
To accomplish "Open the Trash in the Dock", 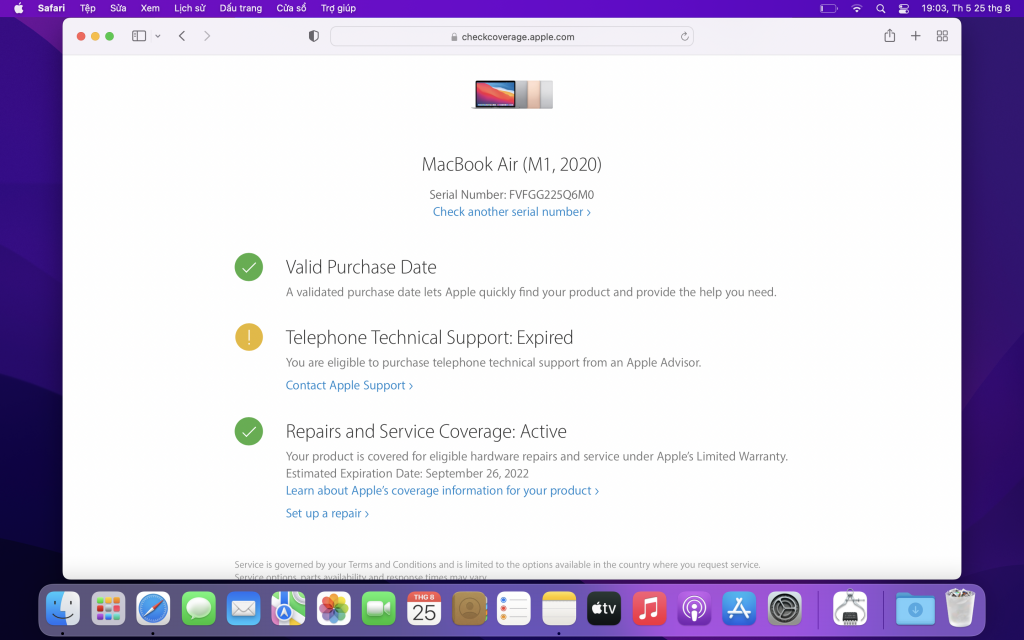I will click(x=960, y=607).
